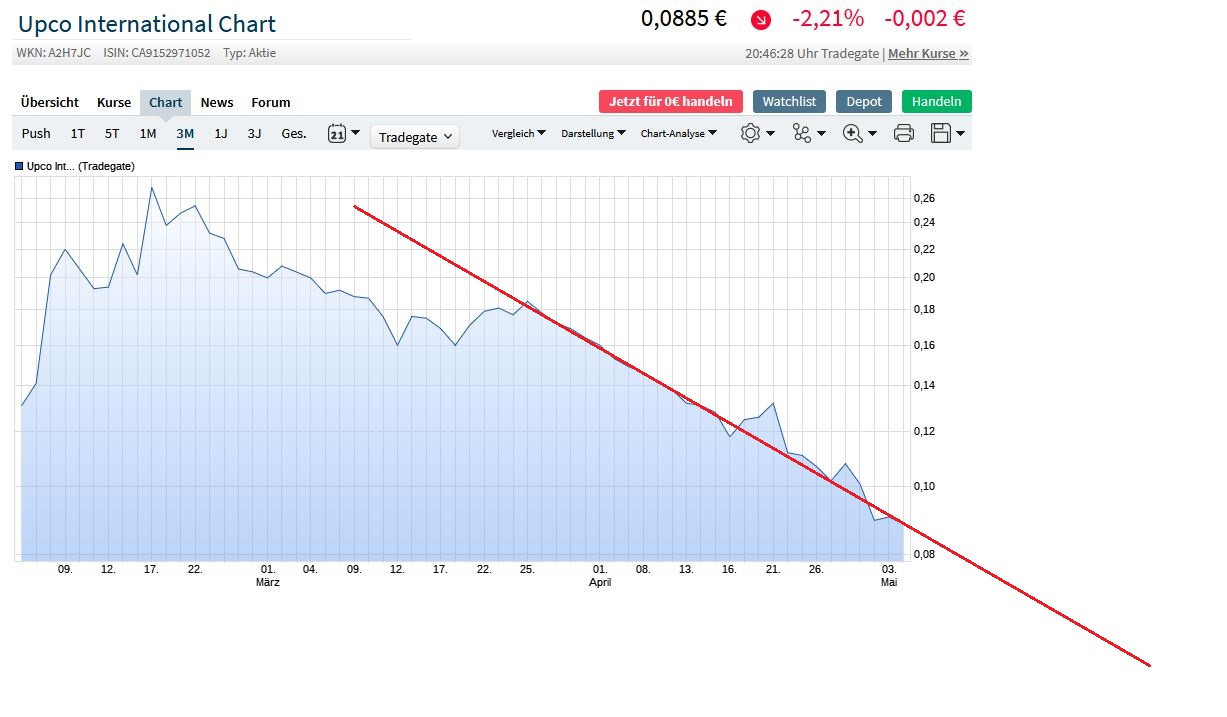
Task: Open the Darstellung dropdown
Action: (593, 133)
